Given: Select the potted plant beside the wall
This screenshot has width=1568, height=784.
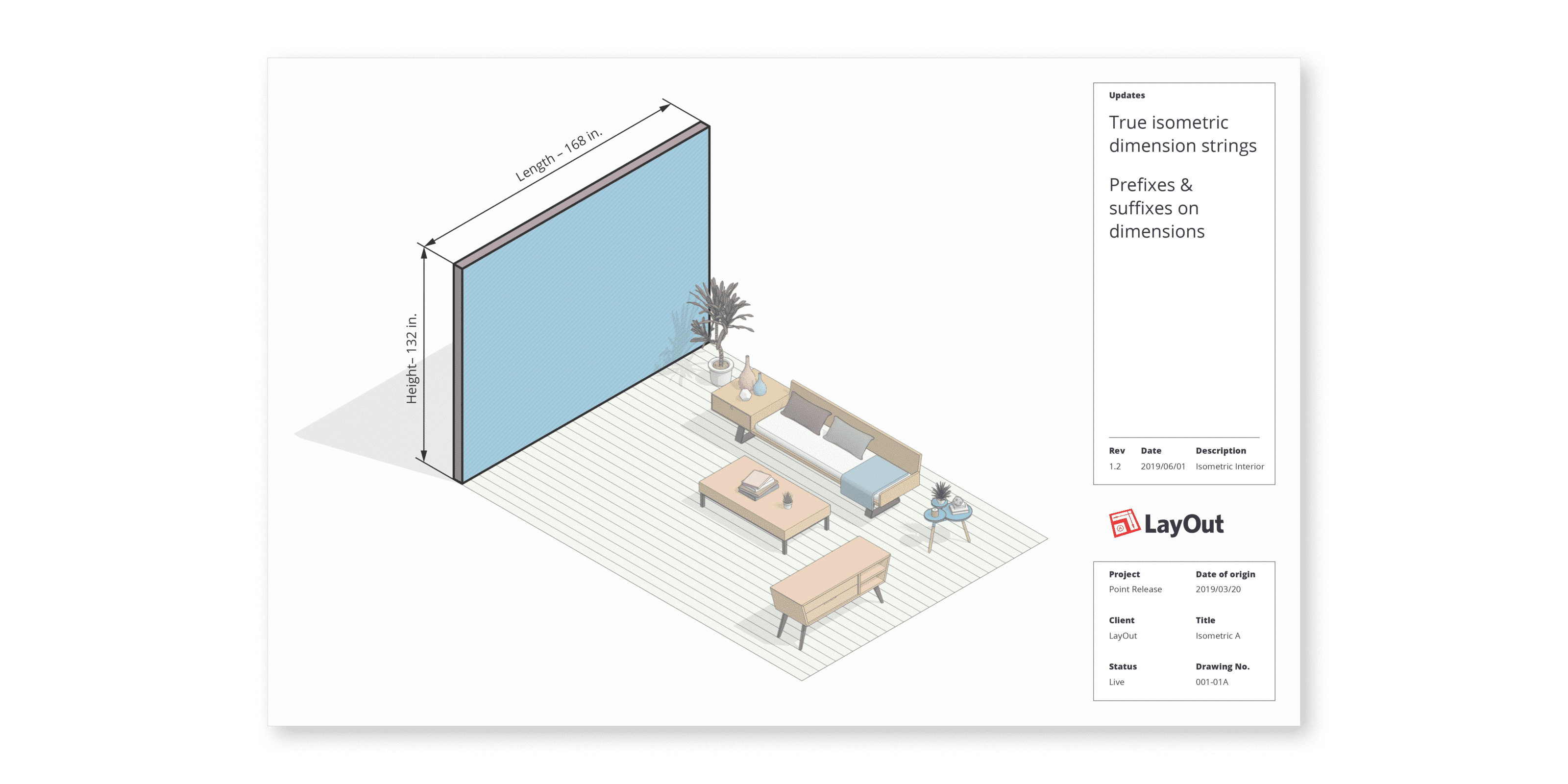Looking at the screenshot, I should click(x=721, y=332).
